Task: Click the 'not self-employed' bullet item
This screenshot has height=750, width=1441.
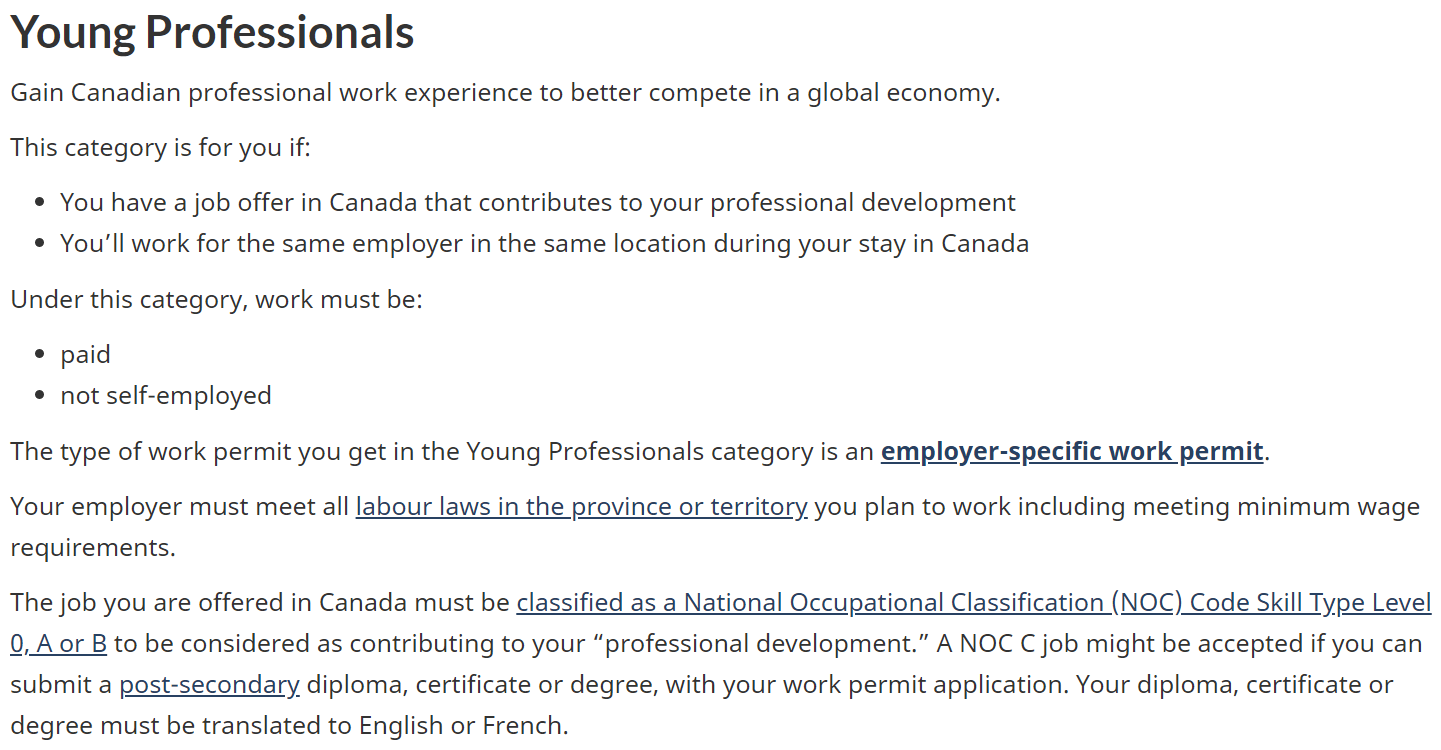Action: point(165,396)
